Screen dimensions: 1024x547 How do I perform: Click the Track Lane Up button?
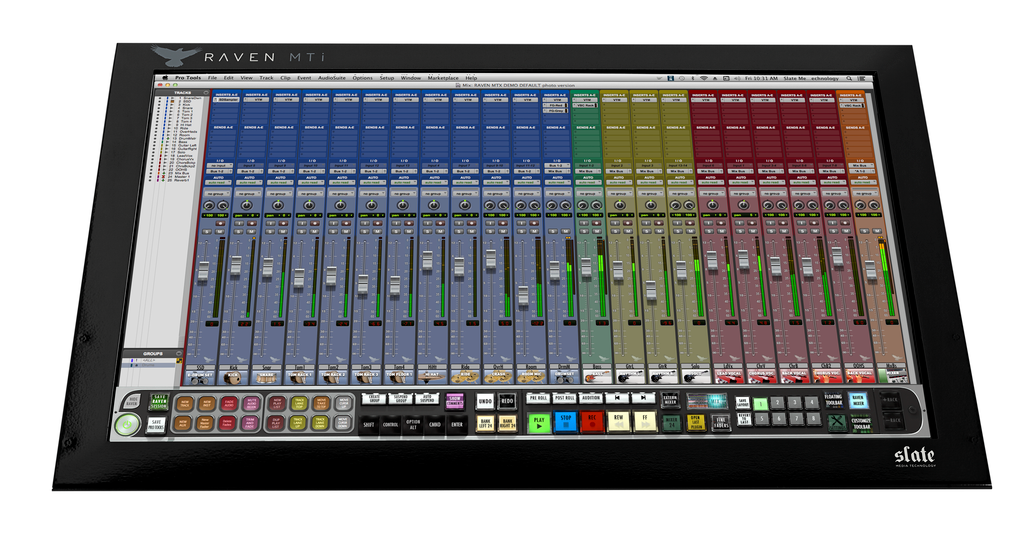(298, 423)
